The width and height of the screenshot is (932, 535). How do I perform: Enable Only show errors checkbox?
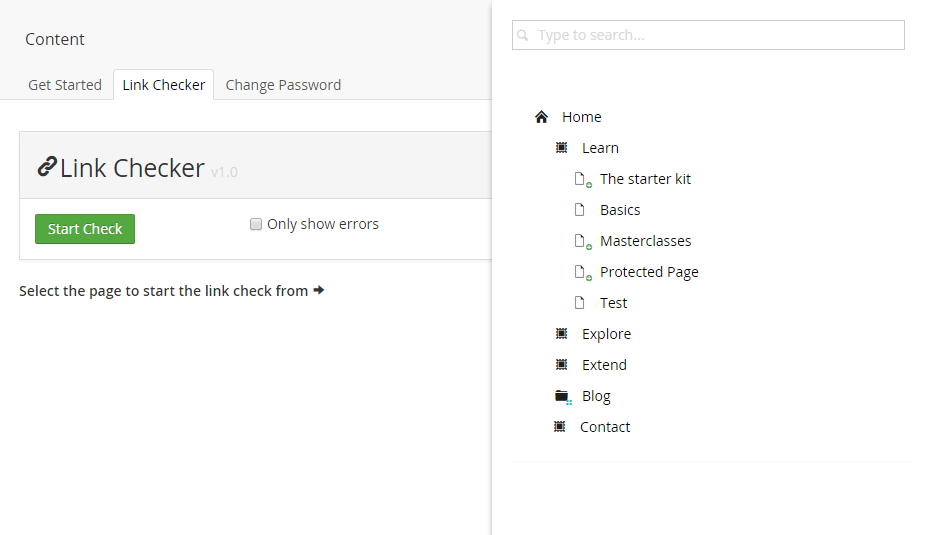(x=256, y=224)
